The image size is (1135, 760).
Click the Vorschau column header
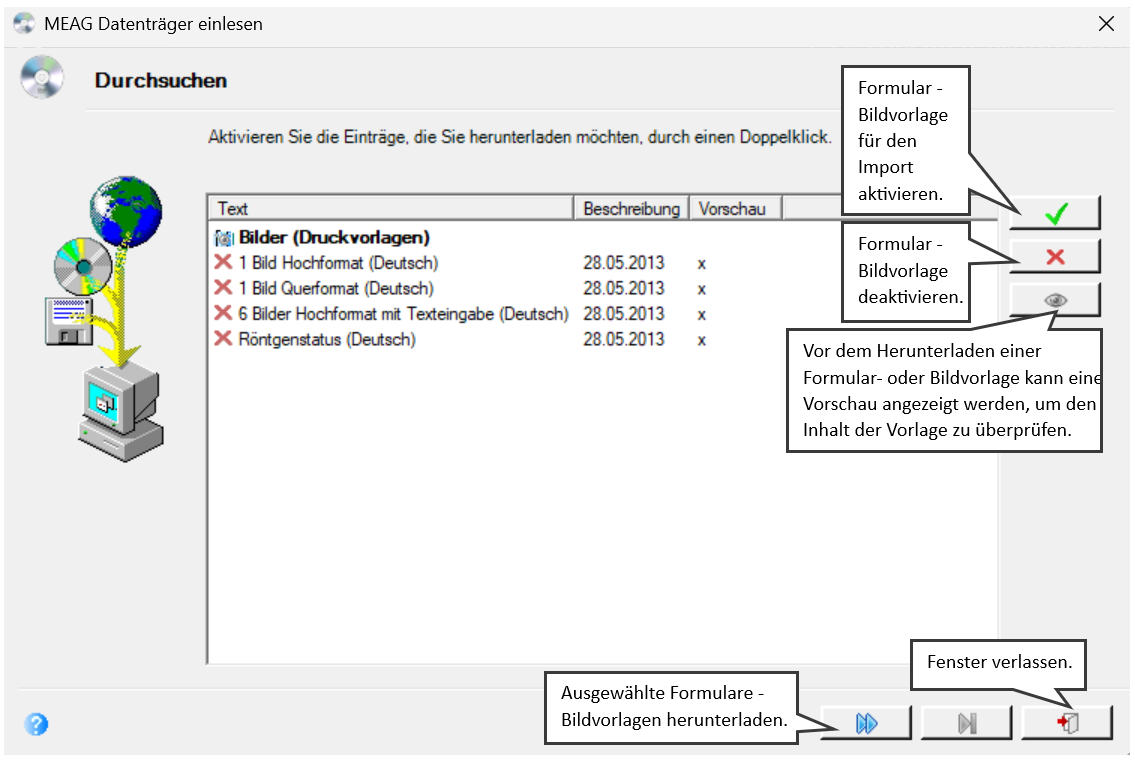(735, 208)
